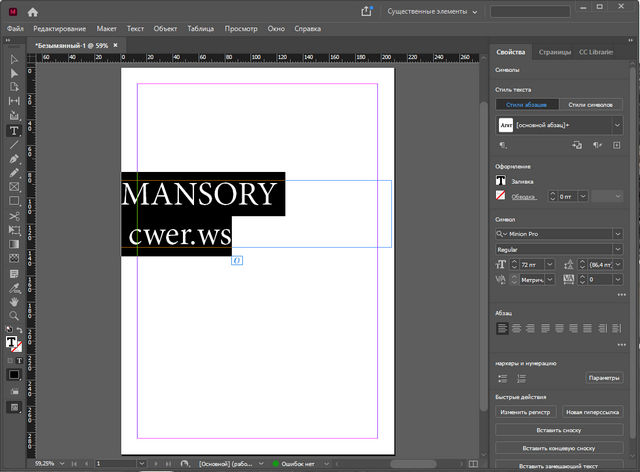The image size is (640, 472).
Task: Add a bulleted list
Action: 502,378
